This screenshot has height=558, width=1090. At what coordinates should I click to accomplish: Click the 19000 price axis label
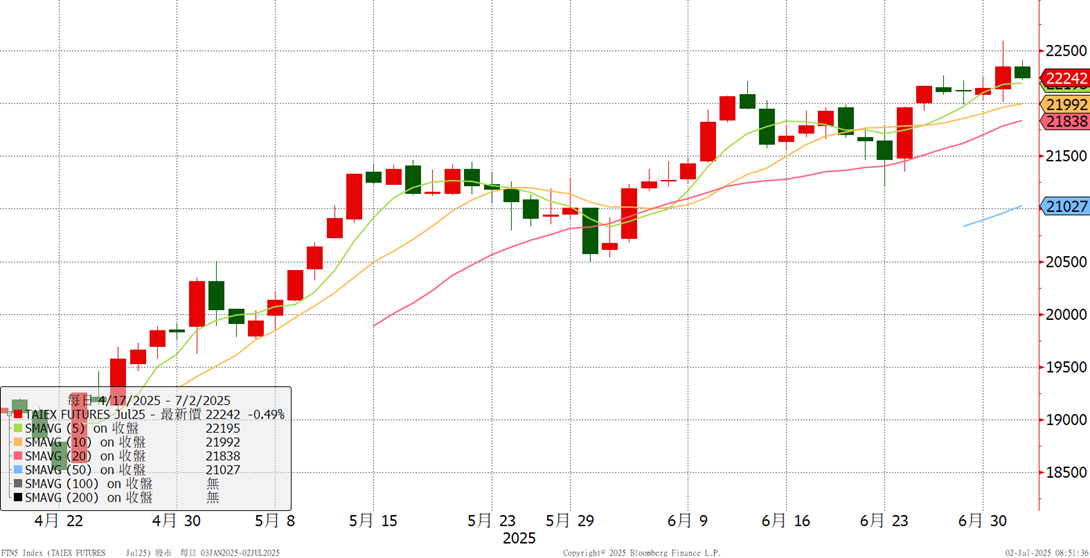[1066, 420]
